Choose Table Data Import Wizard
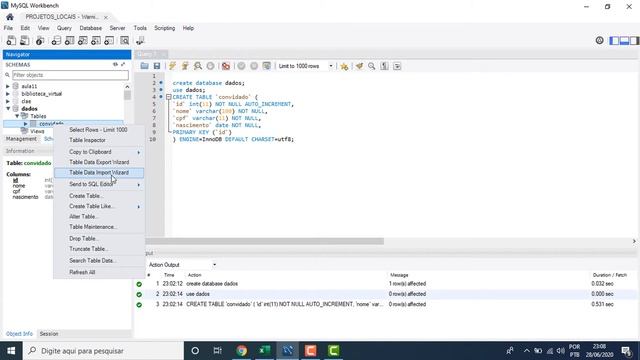This screenshot has height=360, width=640. coord(99,173)
